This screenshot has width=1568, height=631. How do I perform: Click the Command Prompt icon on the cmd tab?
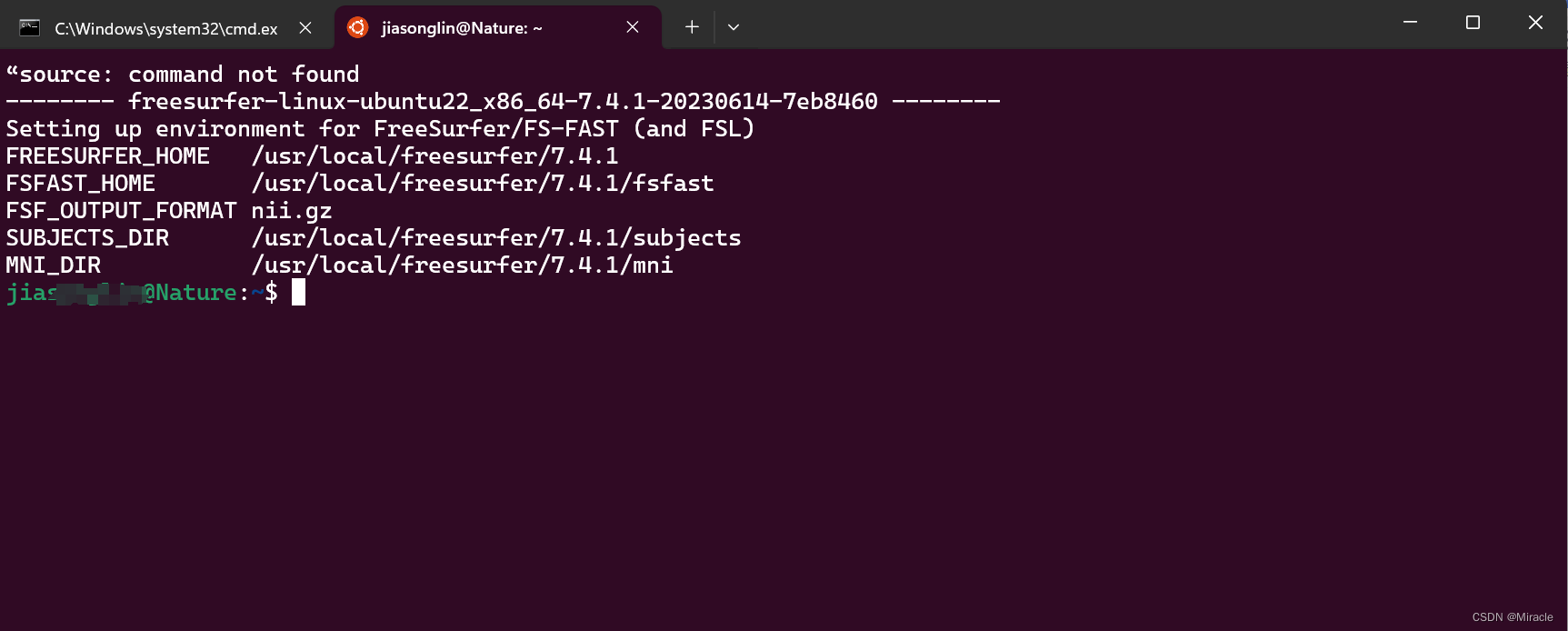29,27
